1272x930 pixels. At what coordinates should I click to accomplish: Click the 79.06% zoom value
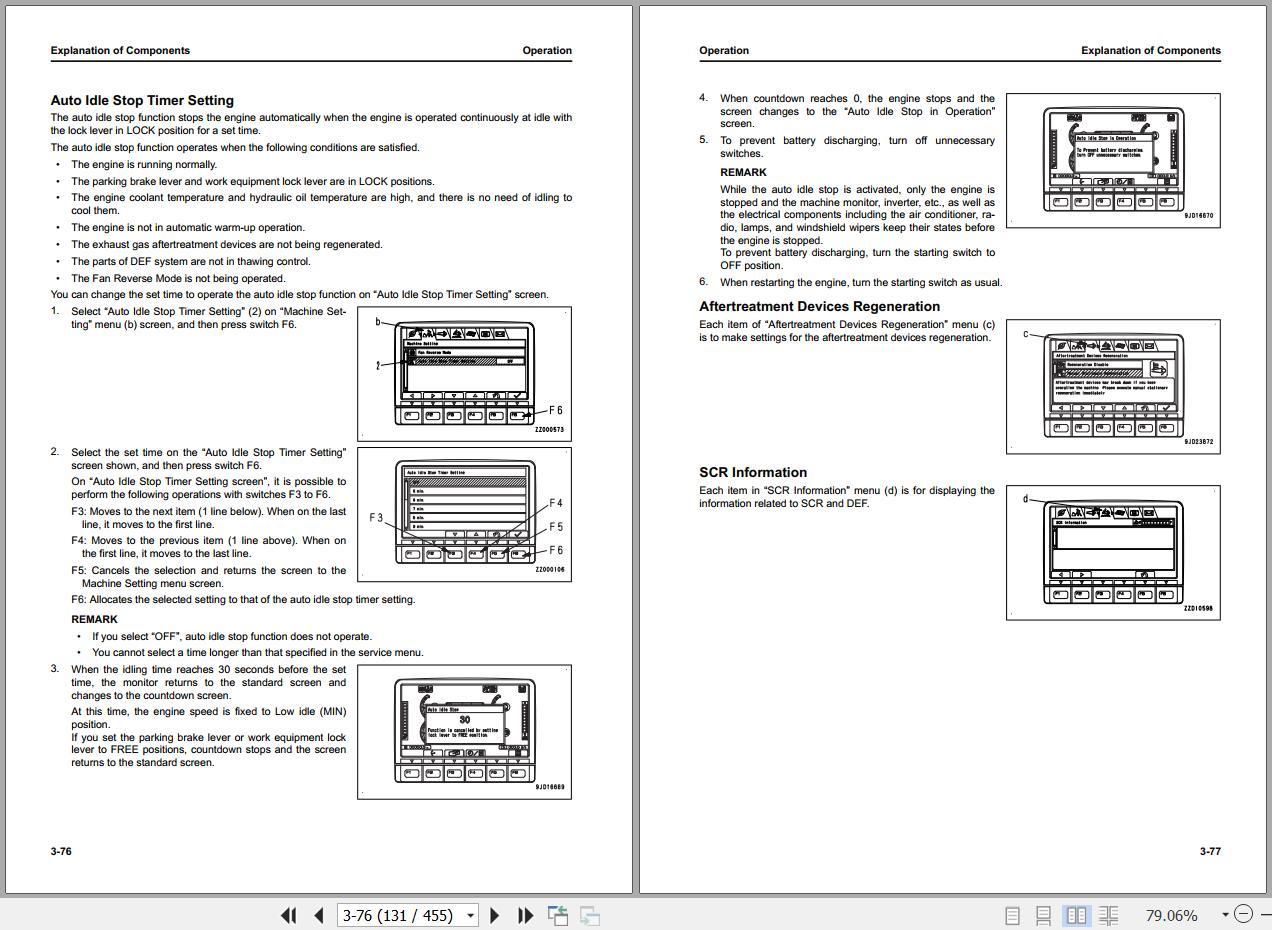[x=1171, y=915]
